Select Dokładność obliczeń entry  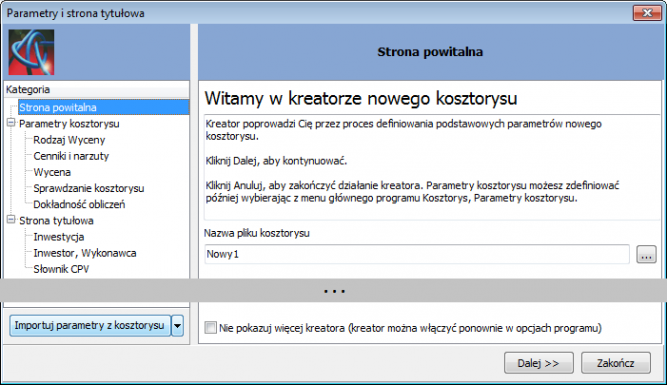[79, 205]
